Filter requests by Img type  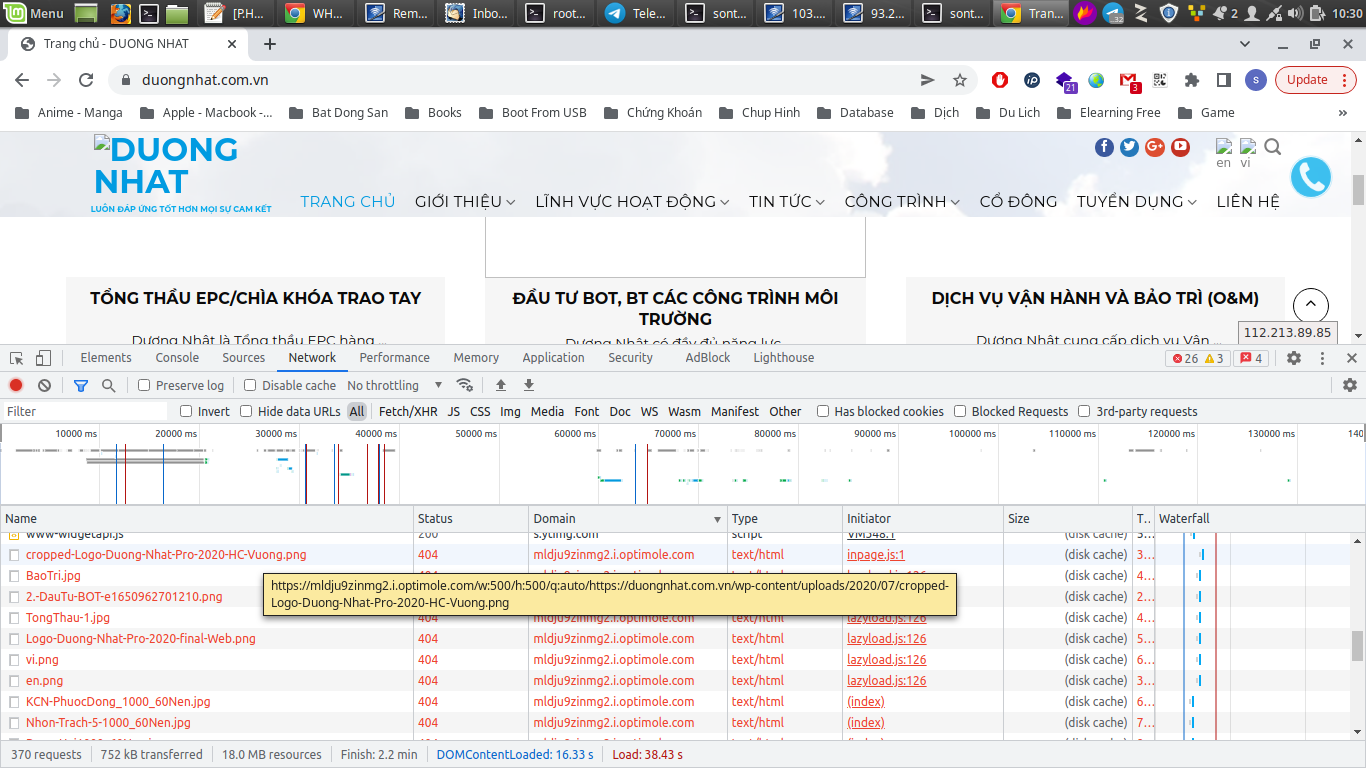coord(510,411)
